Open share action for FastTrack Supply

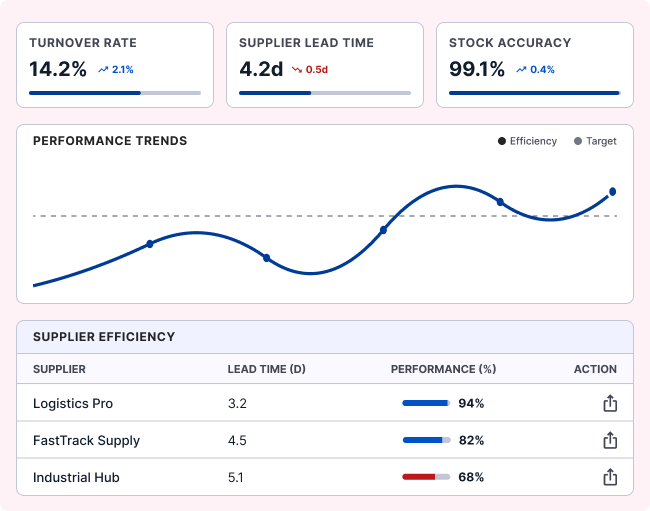pyautogui.click(x=610, y=440)
